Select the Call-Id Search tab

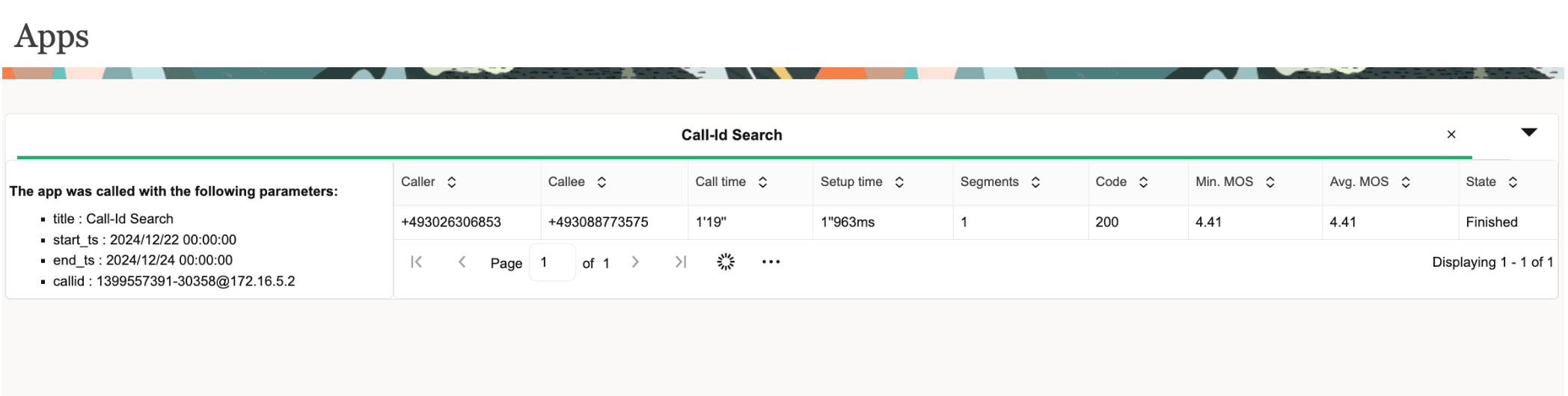click(x=732, y=135)
